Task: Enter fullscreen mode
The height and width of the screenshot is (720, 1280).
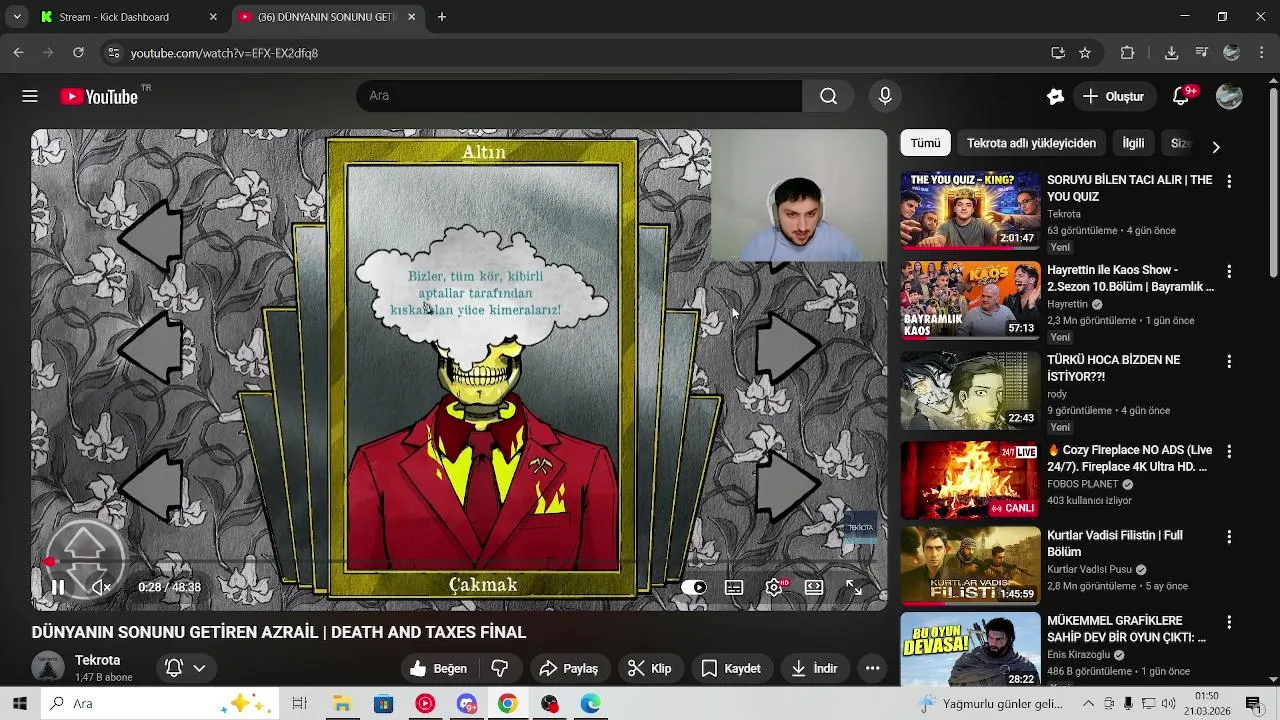Action: 854,588
